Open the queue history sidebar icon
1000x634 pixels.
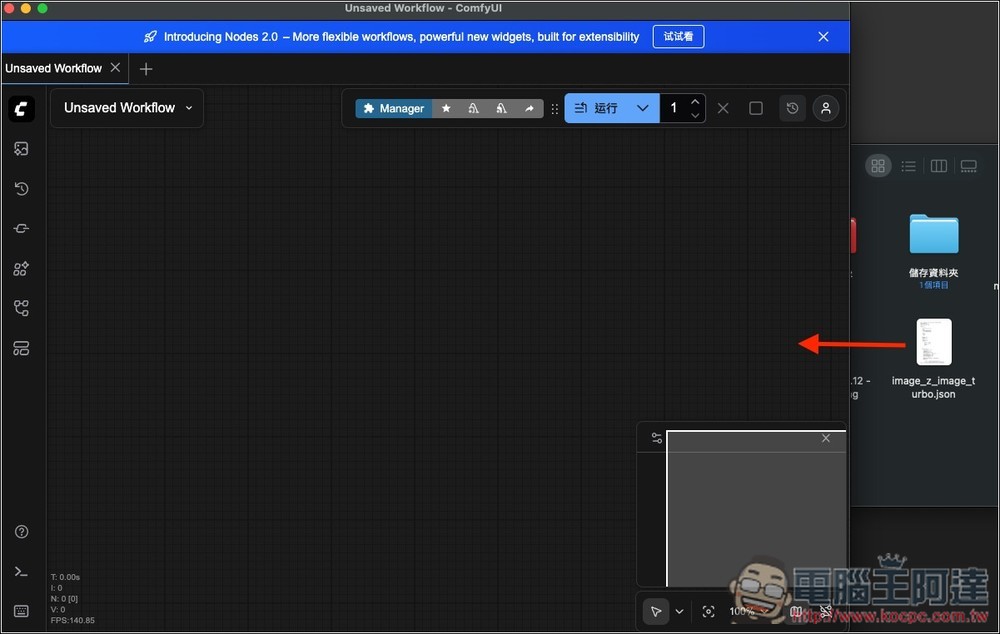[22, 189]
